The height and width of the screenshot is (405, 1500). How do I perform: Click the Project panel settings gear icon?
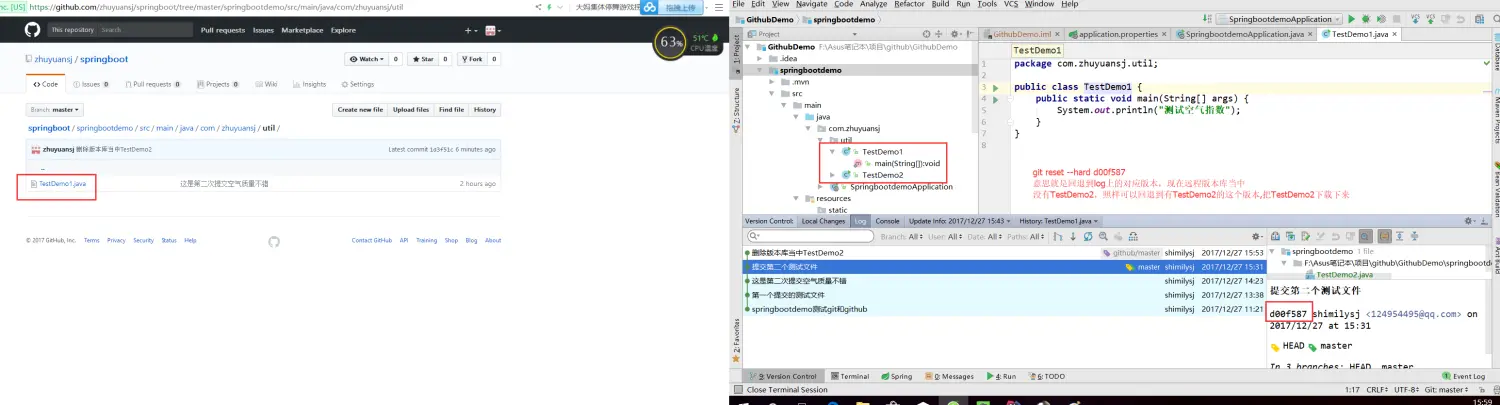(955, 34)
